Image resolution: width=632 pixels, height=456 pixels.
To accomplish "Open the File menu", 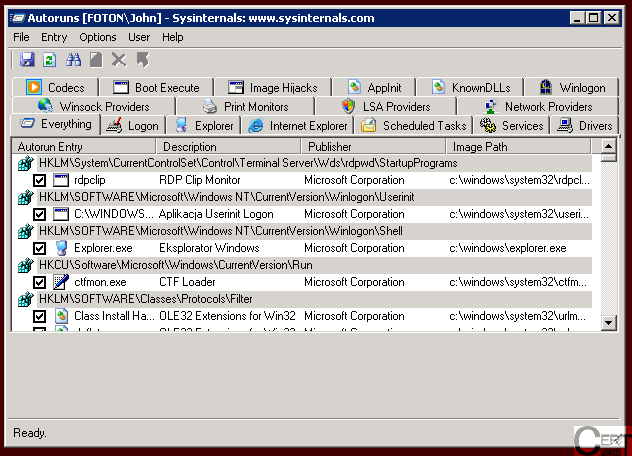I will (21, 37).
